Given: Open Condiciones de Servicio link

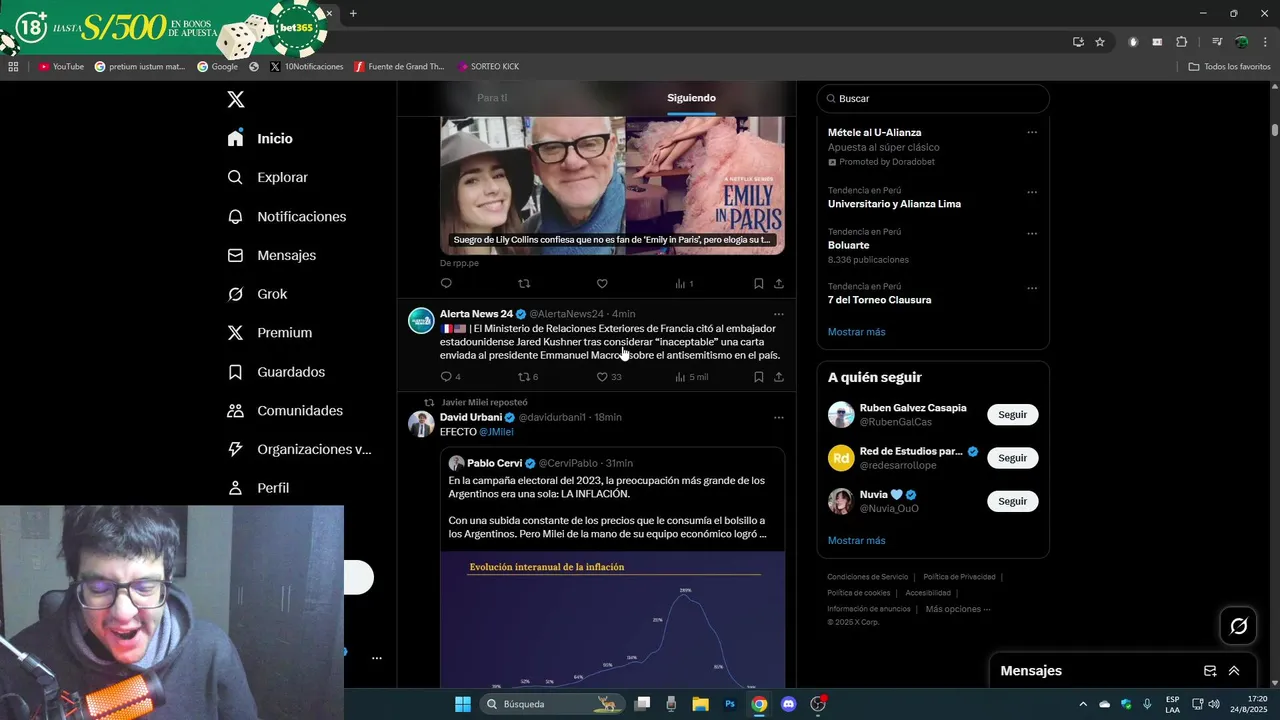Looking at the screenshot, I should click(867, 577).
